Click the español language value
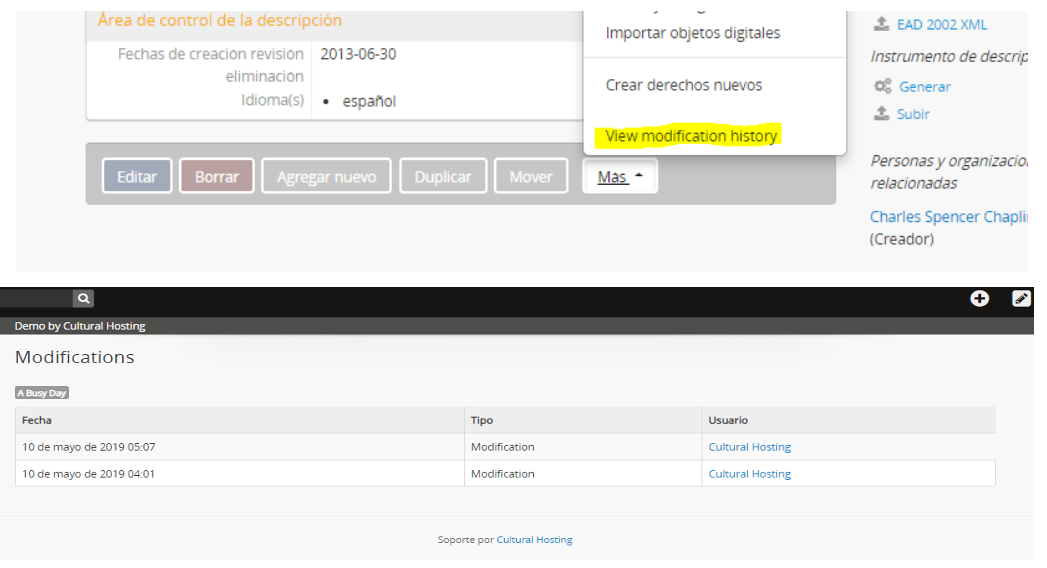The image size is (1047, 568). (x=369, y=101)
